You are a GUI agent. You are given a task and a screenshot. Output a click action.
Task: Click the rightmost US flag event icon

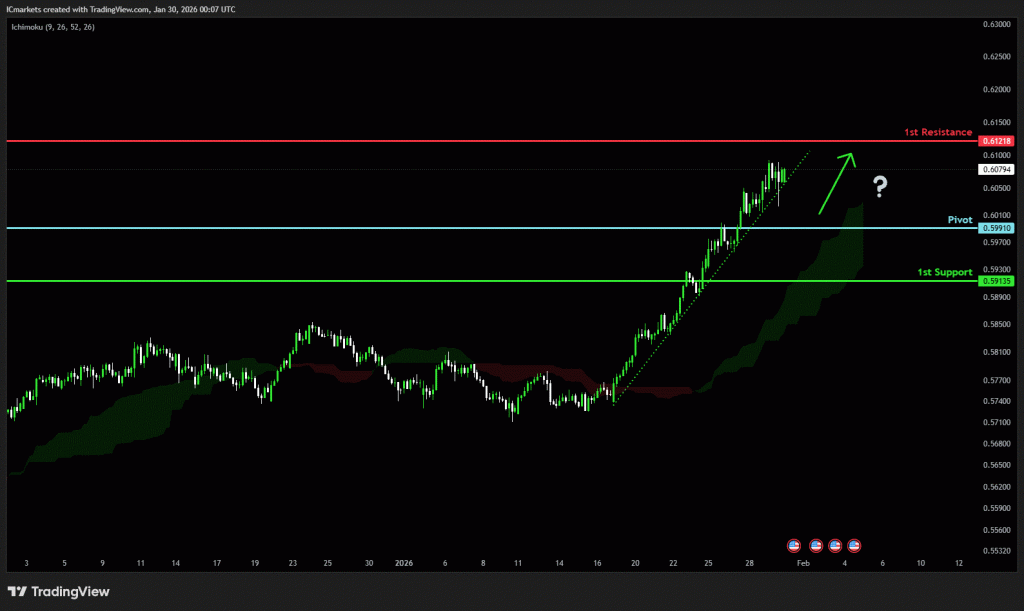(855, 545)
